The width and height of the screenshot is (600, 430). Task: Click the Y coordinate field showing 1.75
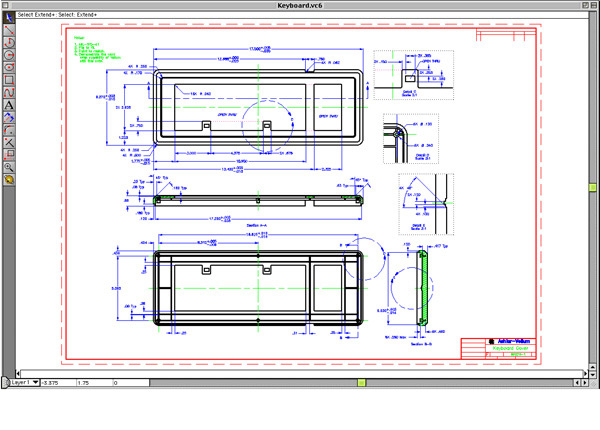[90, 382]
